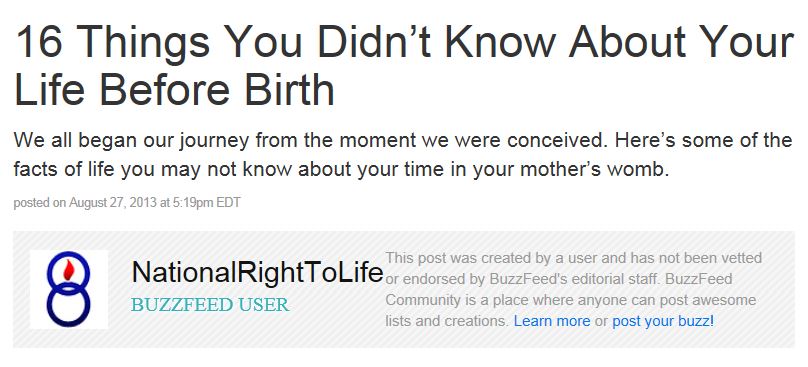The width and height of the screenshot is (808, 367).
Task: Click the lists and creations text
Action: (x=447, y=321)
